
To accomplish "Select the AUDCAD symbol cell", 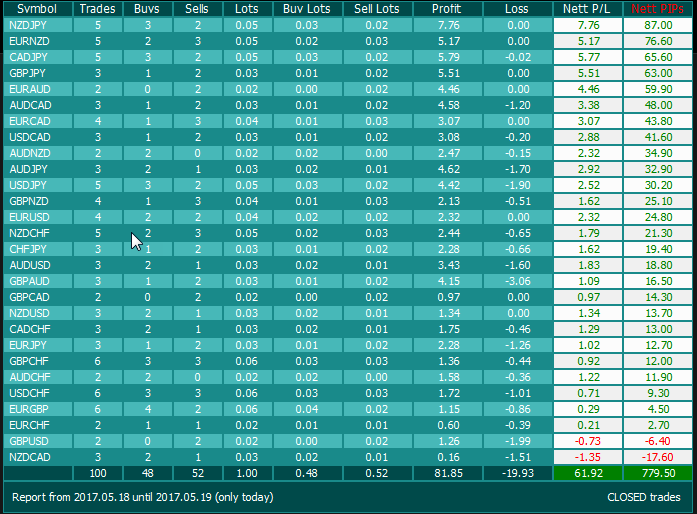I will click(37, 105).
